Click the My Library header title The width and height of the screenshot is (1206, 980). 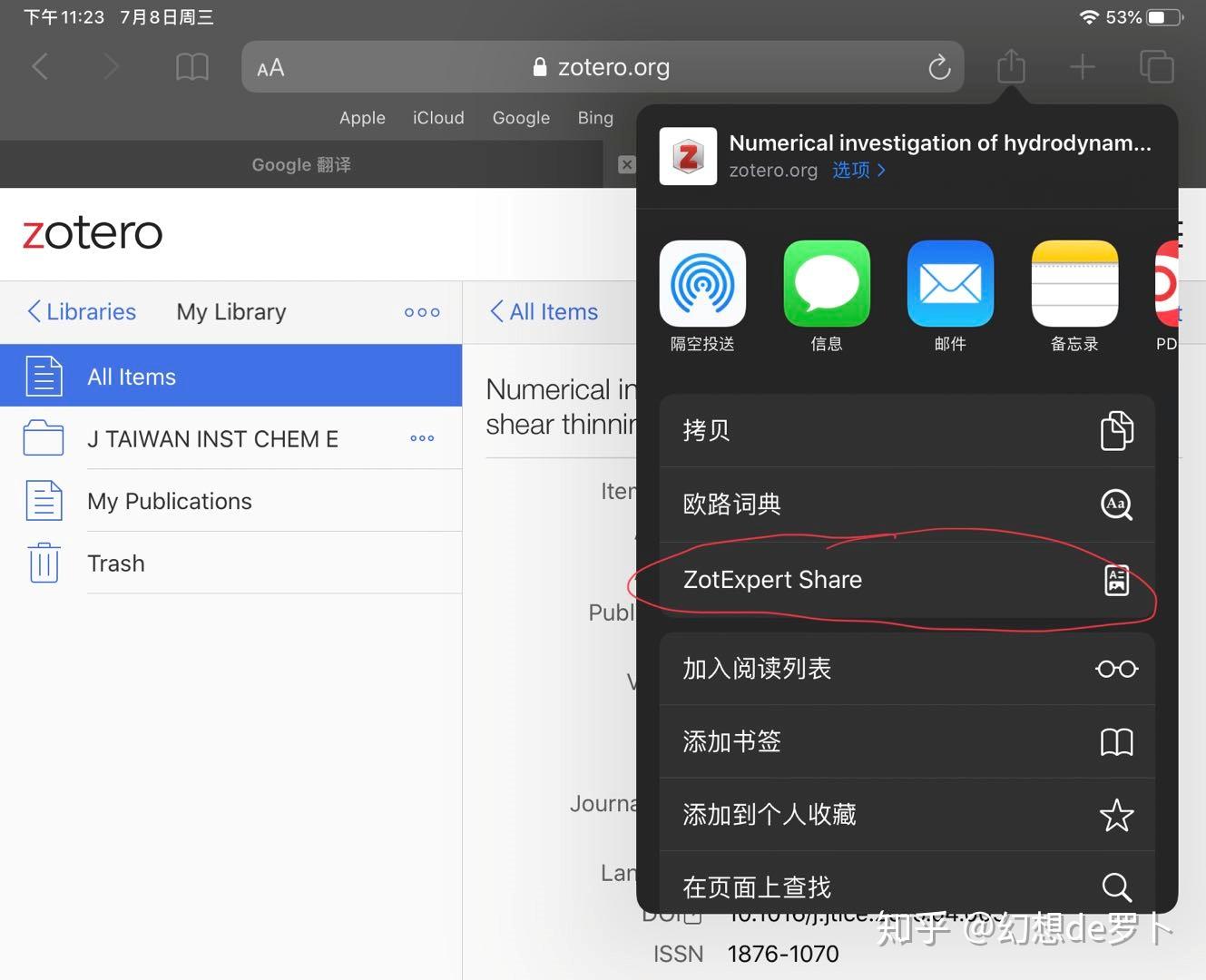pos(231,312)
